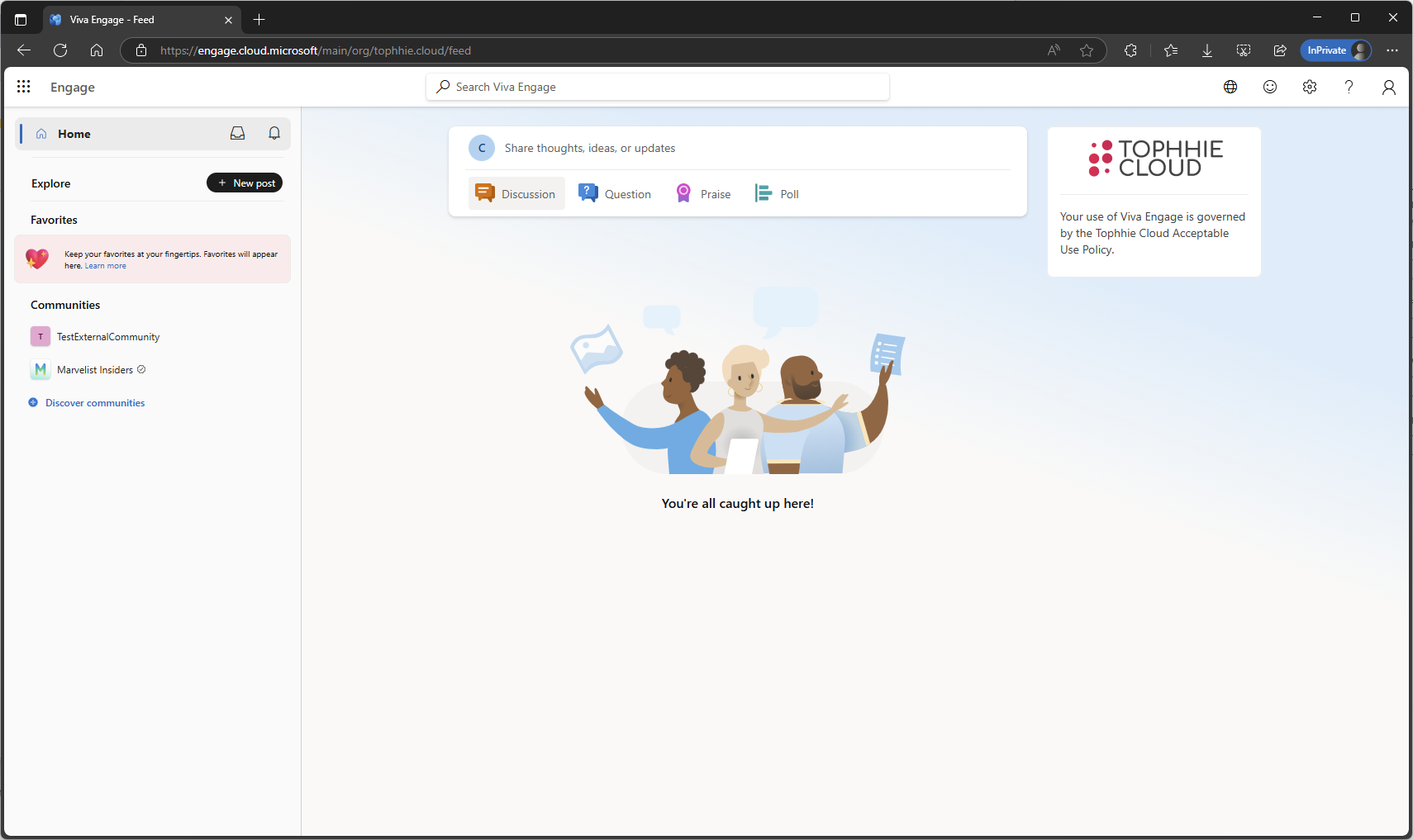Open tab actions menu icon

point(21,19)
